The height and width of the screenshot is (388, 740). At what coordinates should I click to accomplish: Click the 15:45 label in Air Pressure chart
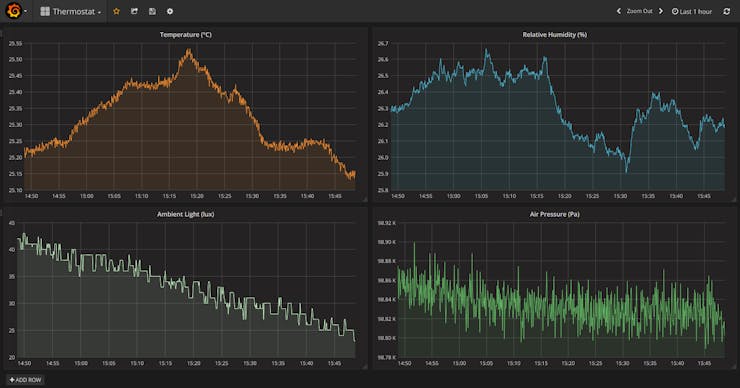click(x=704, y=363)
